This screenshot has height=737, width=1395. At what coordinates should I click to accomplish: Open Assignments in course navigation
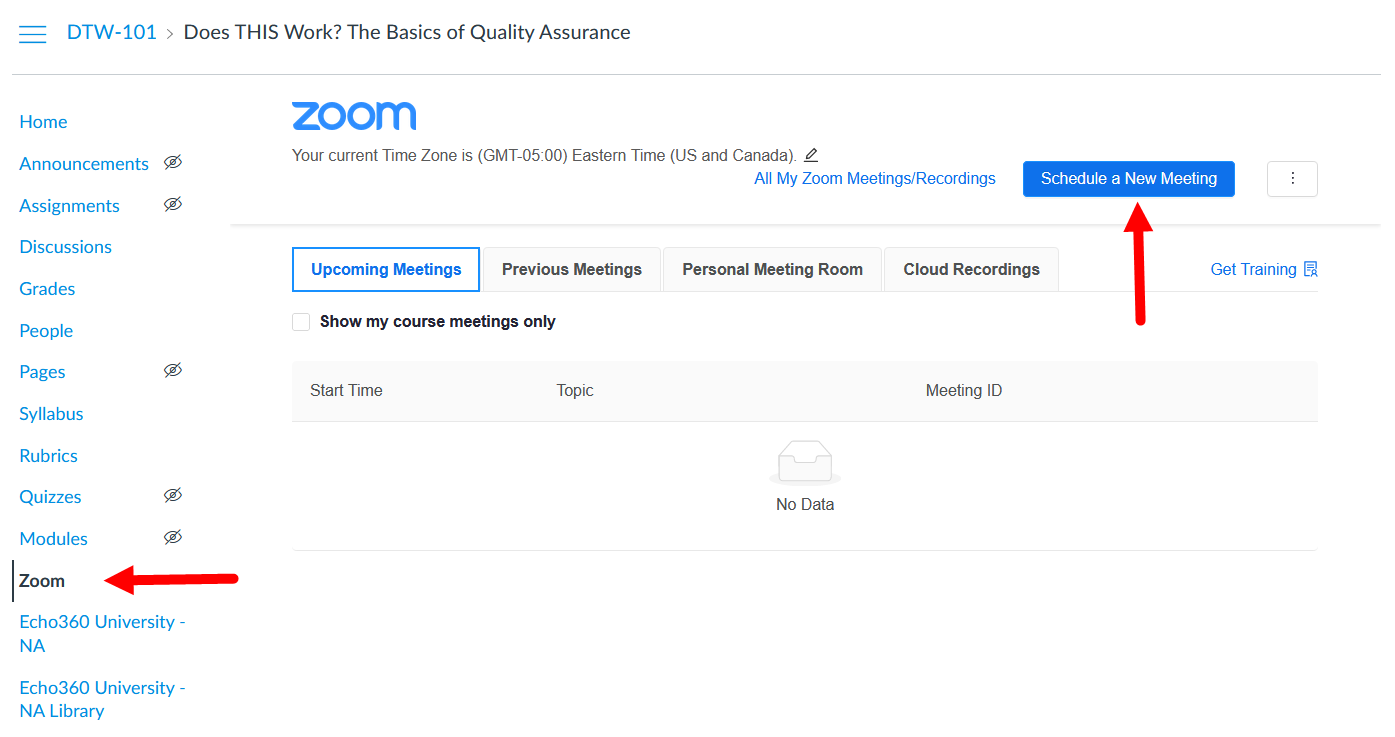[69, 206]
